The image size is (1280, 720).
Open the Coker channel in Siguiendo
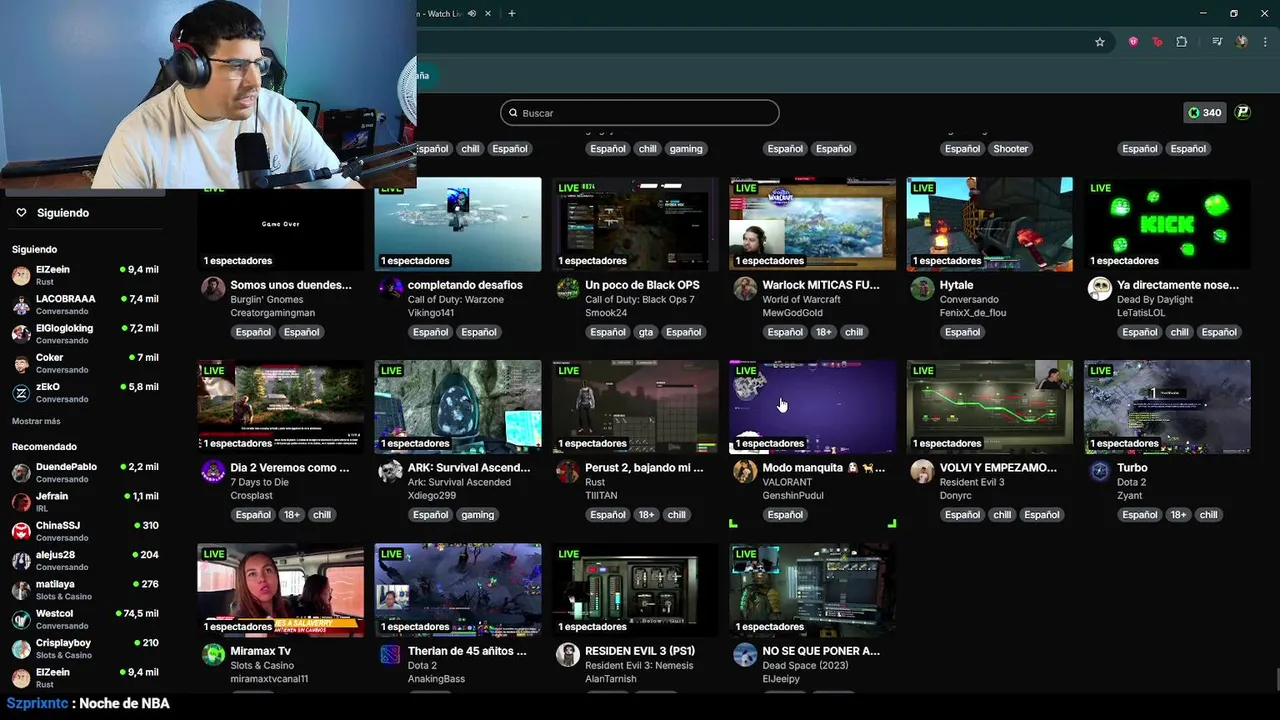click(85, 364)
